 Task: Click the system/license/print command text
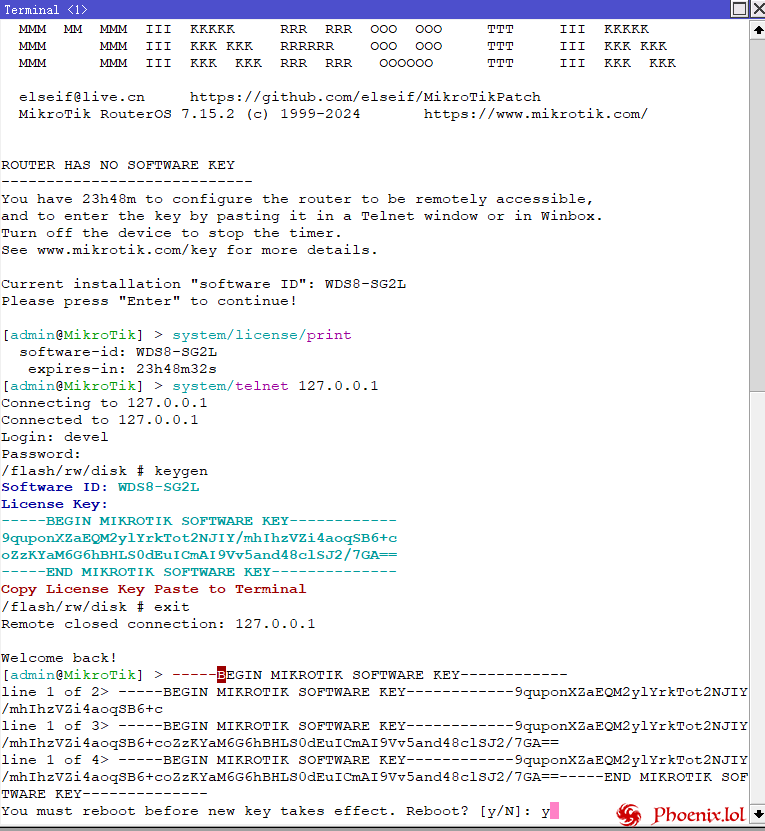tap(262, 335)
